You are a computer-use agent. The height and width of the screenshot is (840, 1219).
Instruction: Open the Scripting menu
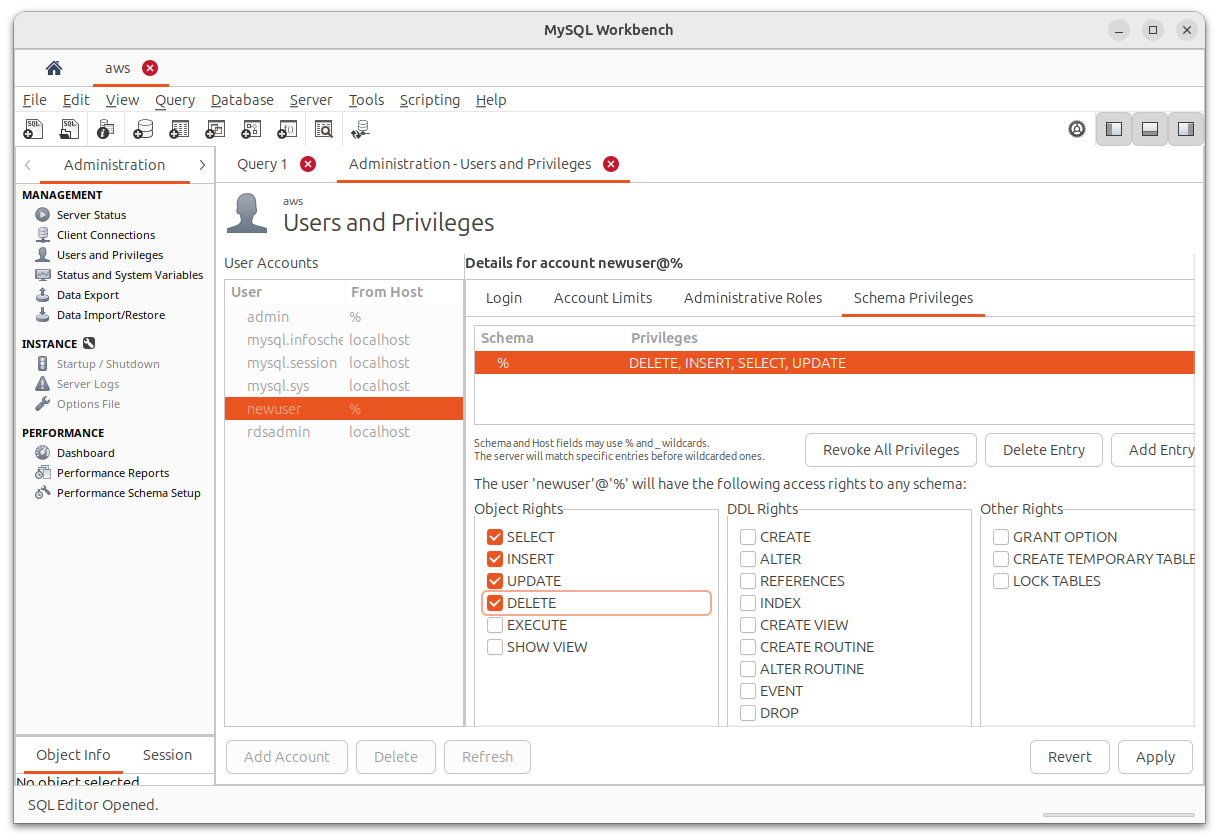coord(430,100)
